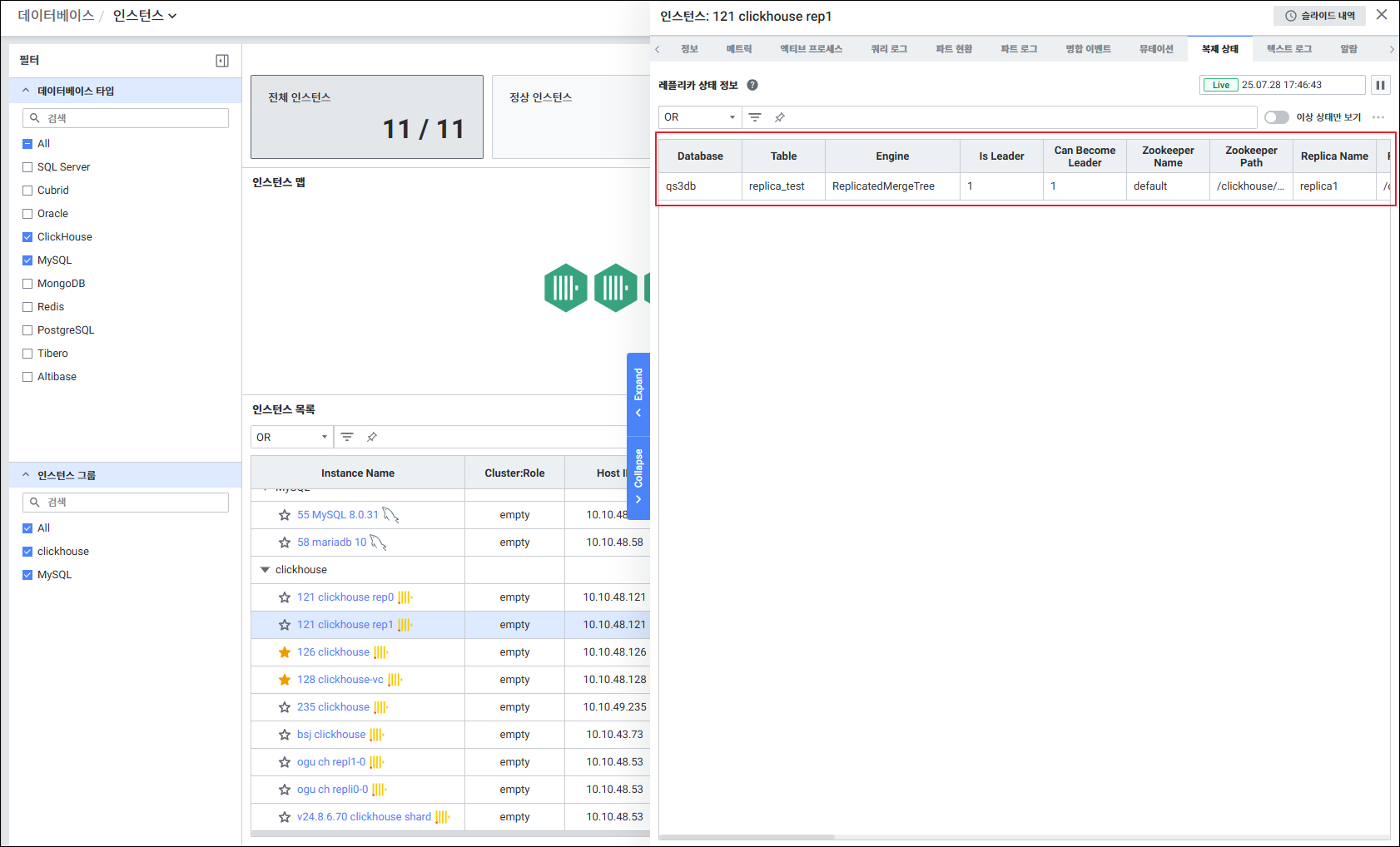Open the OR dropdown in the instance list
Viewport: 1400px width, 847px height.
point(291,437)
